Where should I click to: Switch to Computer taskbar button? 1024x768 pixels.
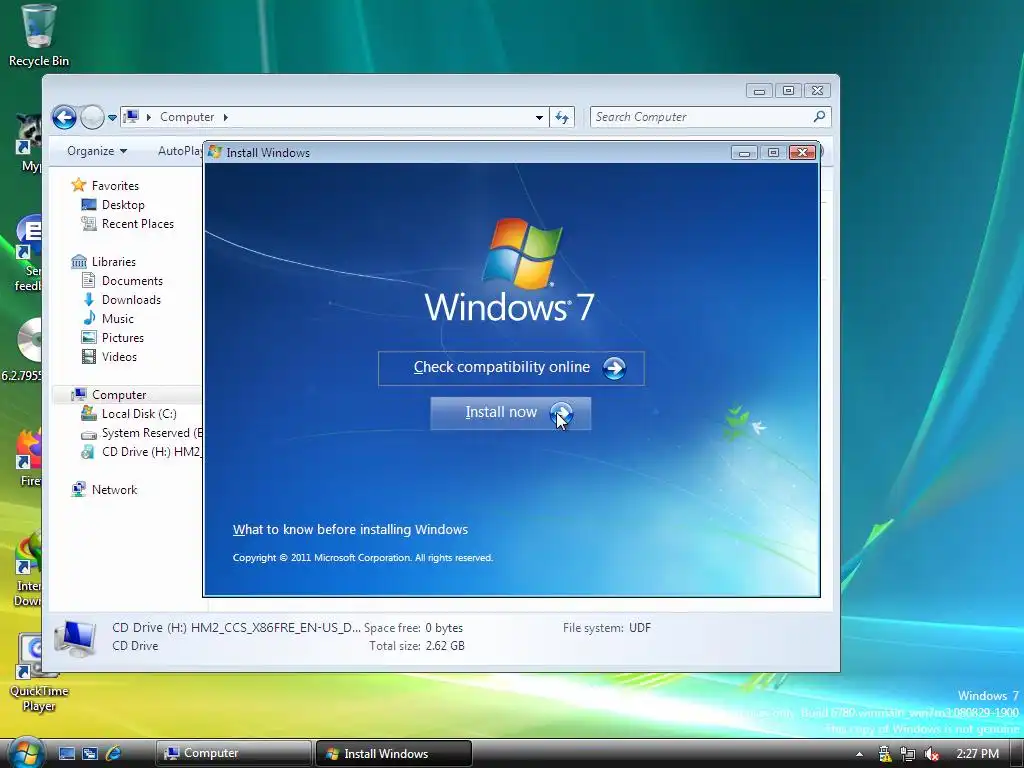[x=234, y=753]
